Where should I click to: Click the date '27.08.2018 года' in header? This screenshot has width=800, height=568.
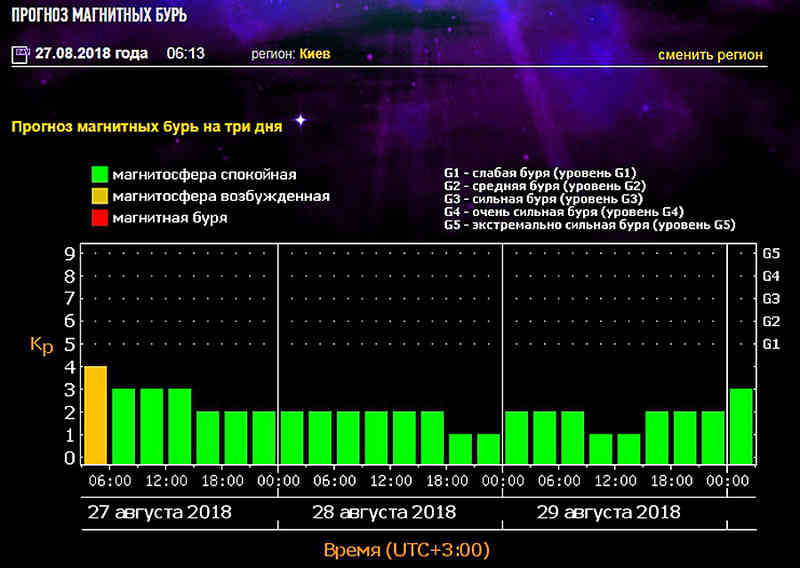[92, 54]
